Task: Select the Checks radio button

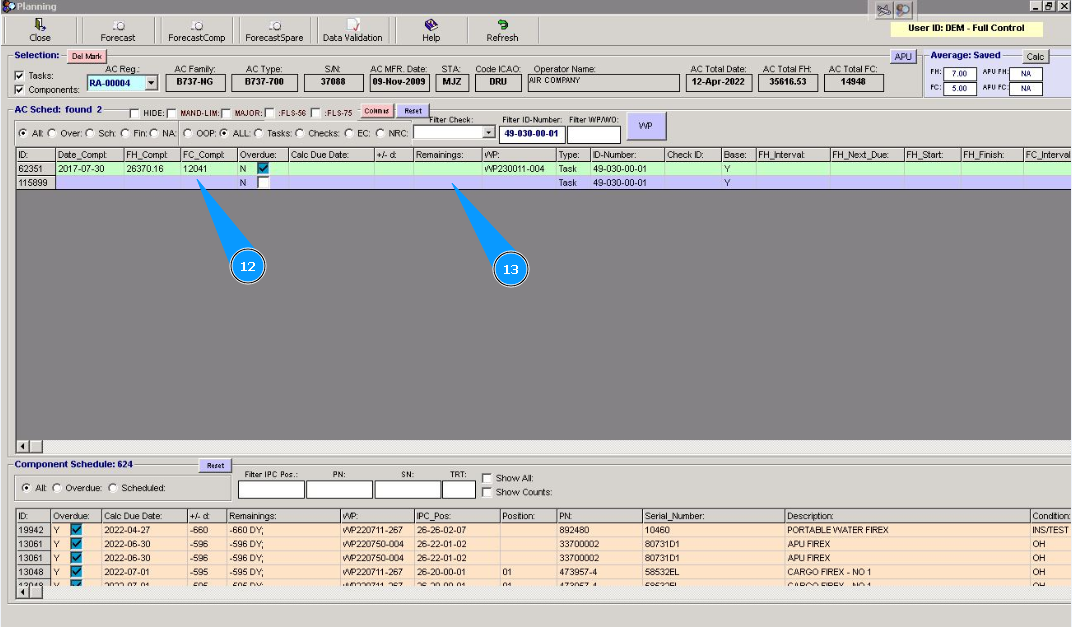Action: coord(300,133)
